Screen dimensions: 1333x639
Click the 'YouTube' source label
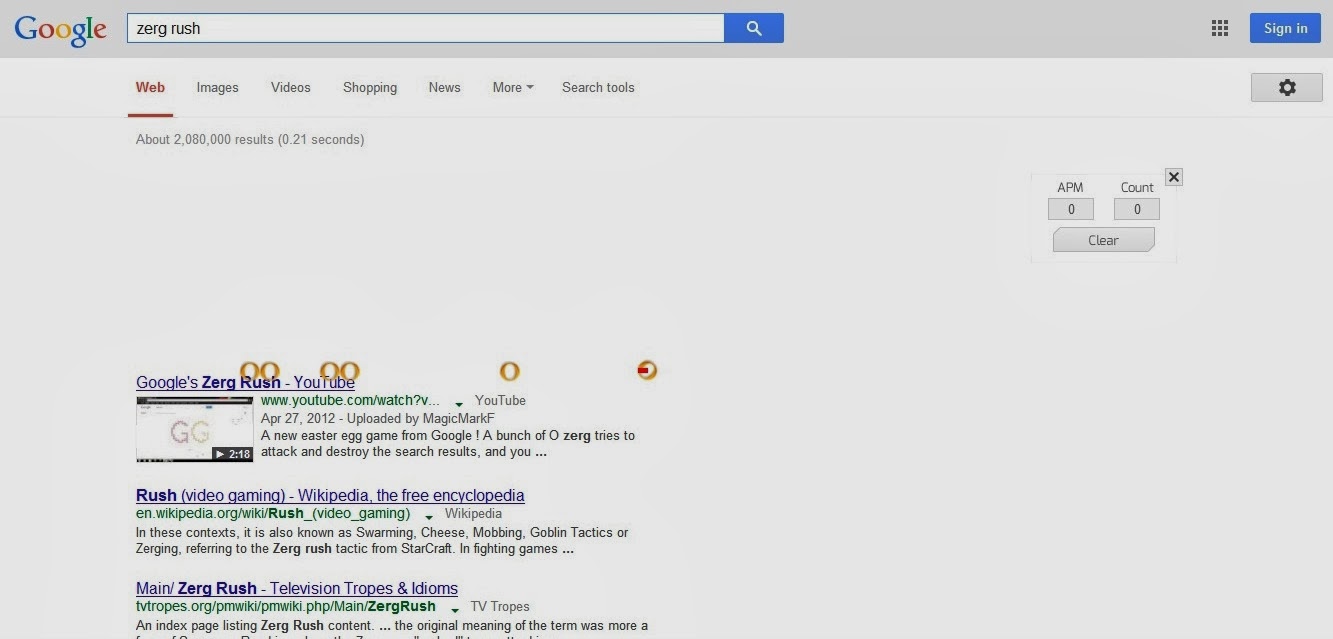coord(500,400)
